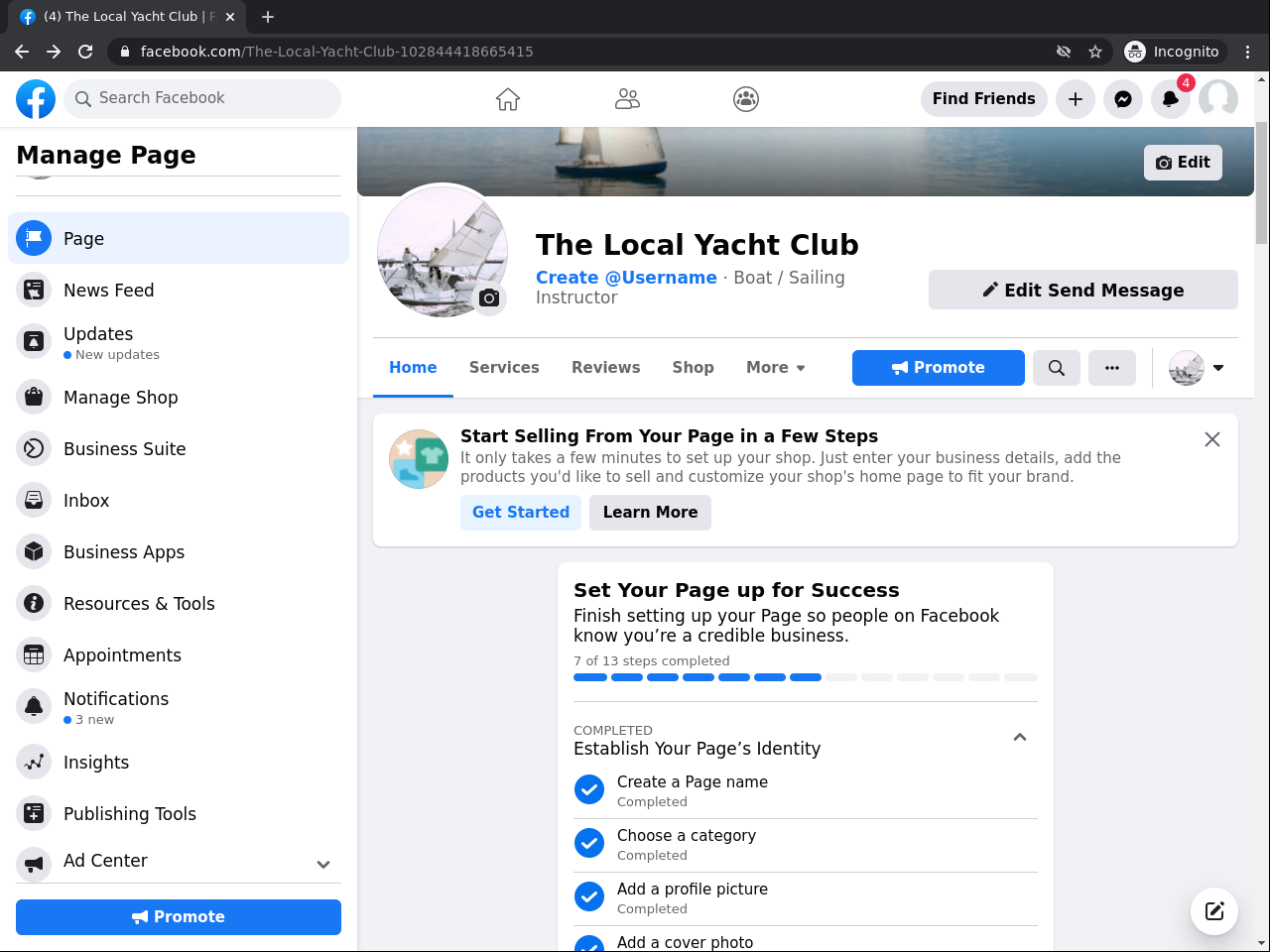Click the steps completed progress bar

(806, 677)
